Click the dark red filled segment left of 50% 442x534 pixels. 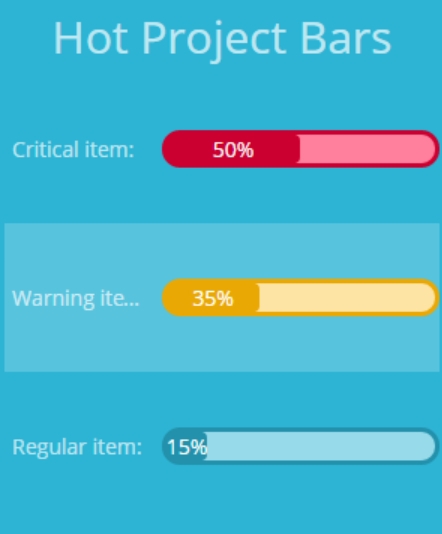[188, 149]
